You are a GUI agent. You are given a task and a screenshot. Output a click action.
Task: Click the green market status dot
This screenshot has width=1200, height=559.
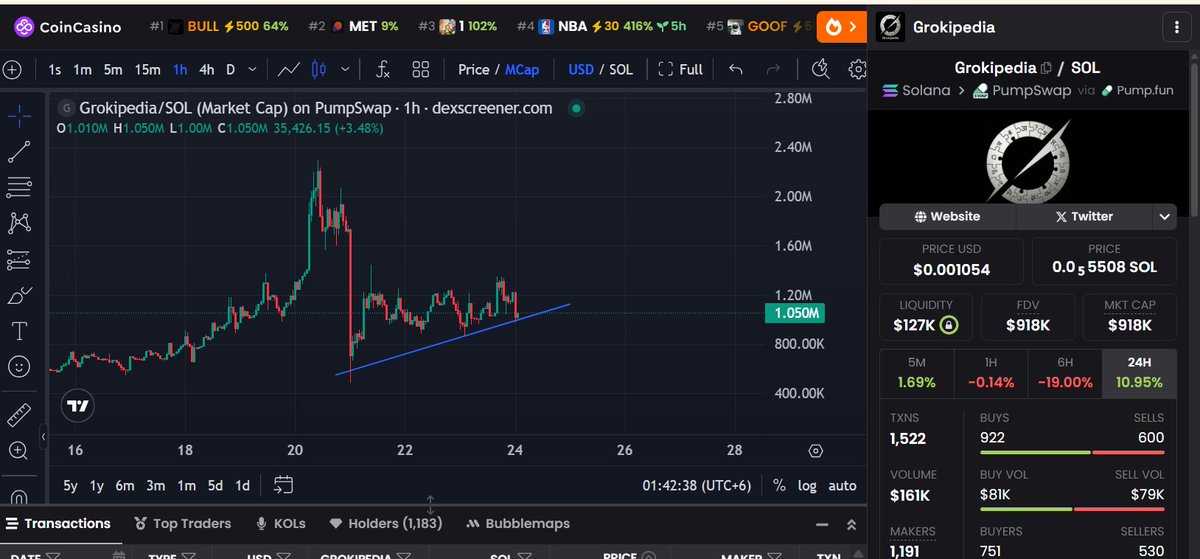click(575, 108)
